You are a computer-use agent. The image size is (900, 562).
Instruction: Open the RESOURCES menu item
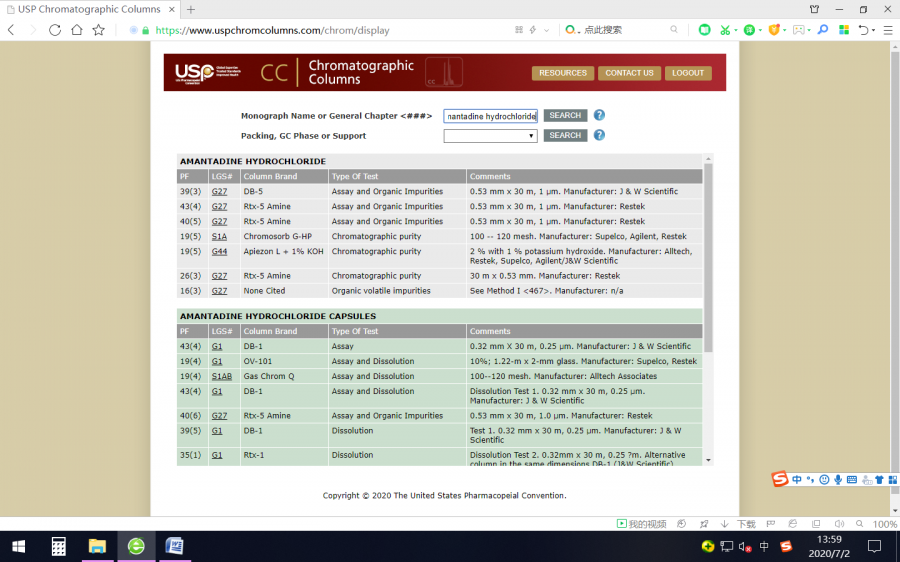tap(563, 73)
